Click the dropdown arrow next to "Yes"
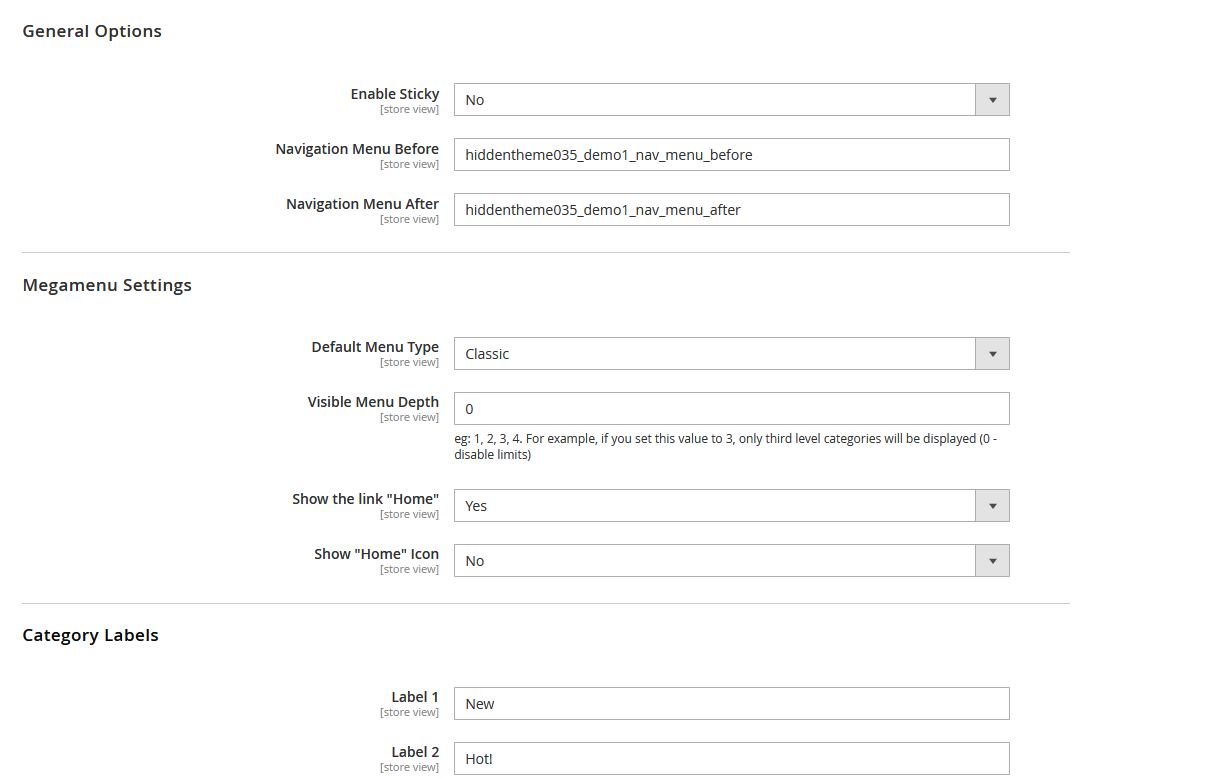1229x780 pixels. point(991,505)
